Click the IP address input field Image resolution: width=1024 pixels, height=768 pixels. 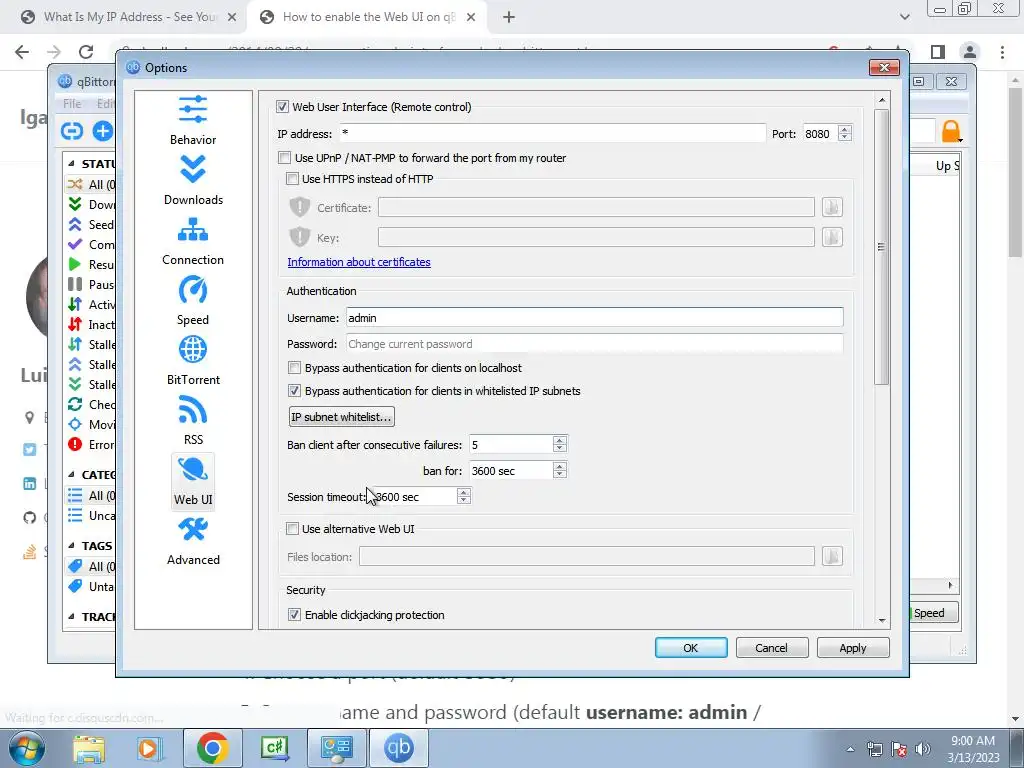(x=552, y=133)
